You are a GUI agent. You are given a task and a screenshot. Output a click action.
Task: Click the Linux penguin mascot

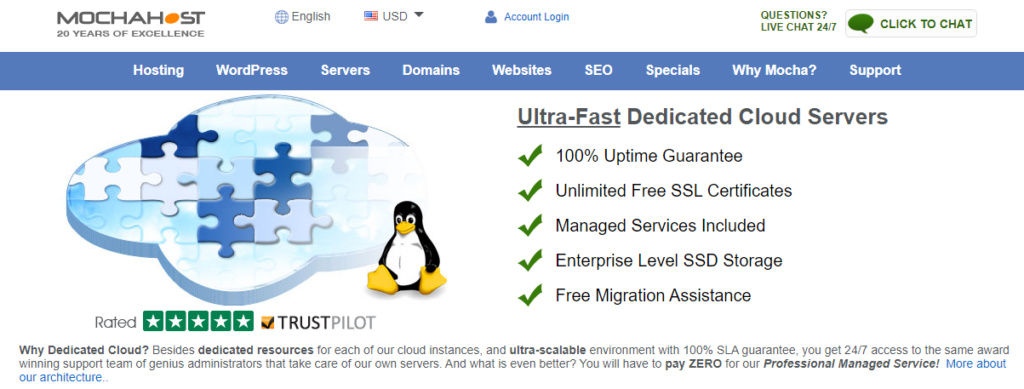point(406,248)
